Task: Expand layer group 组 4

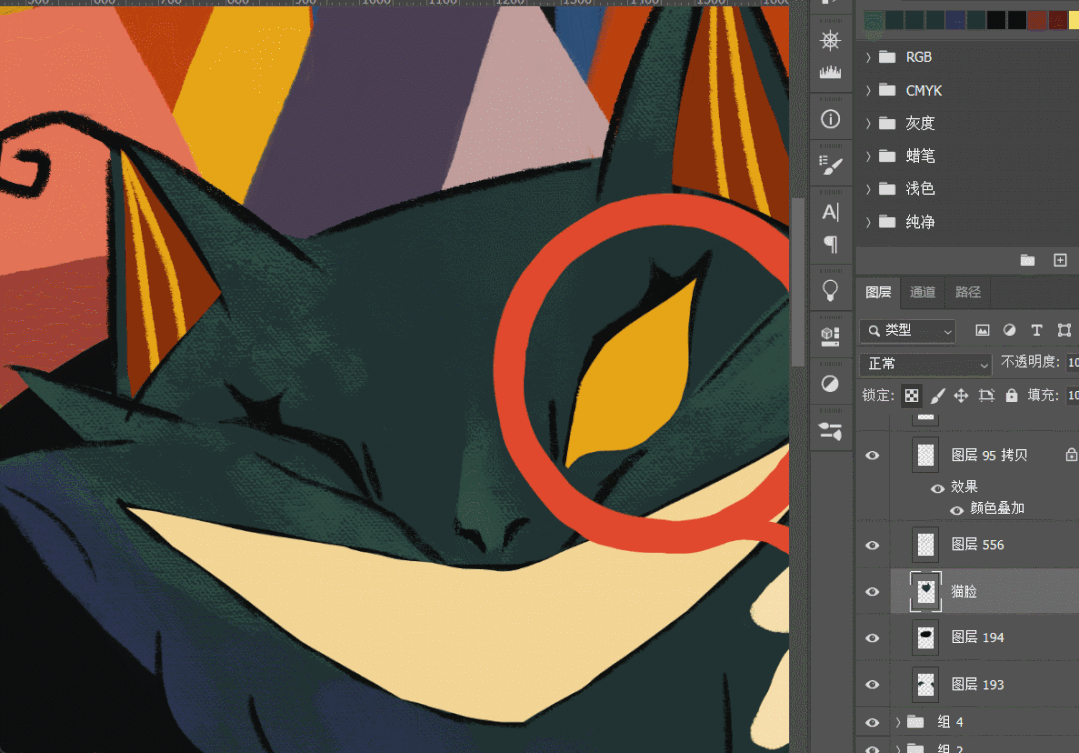Action: (897, 722)
